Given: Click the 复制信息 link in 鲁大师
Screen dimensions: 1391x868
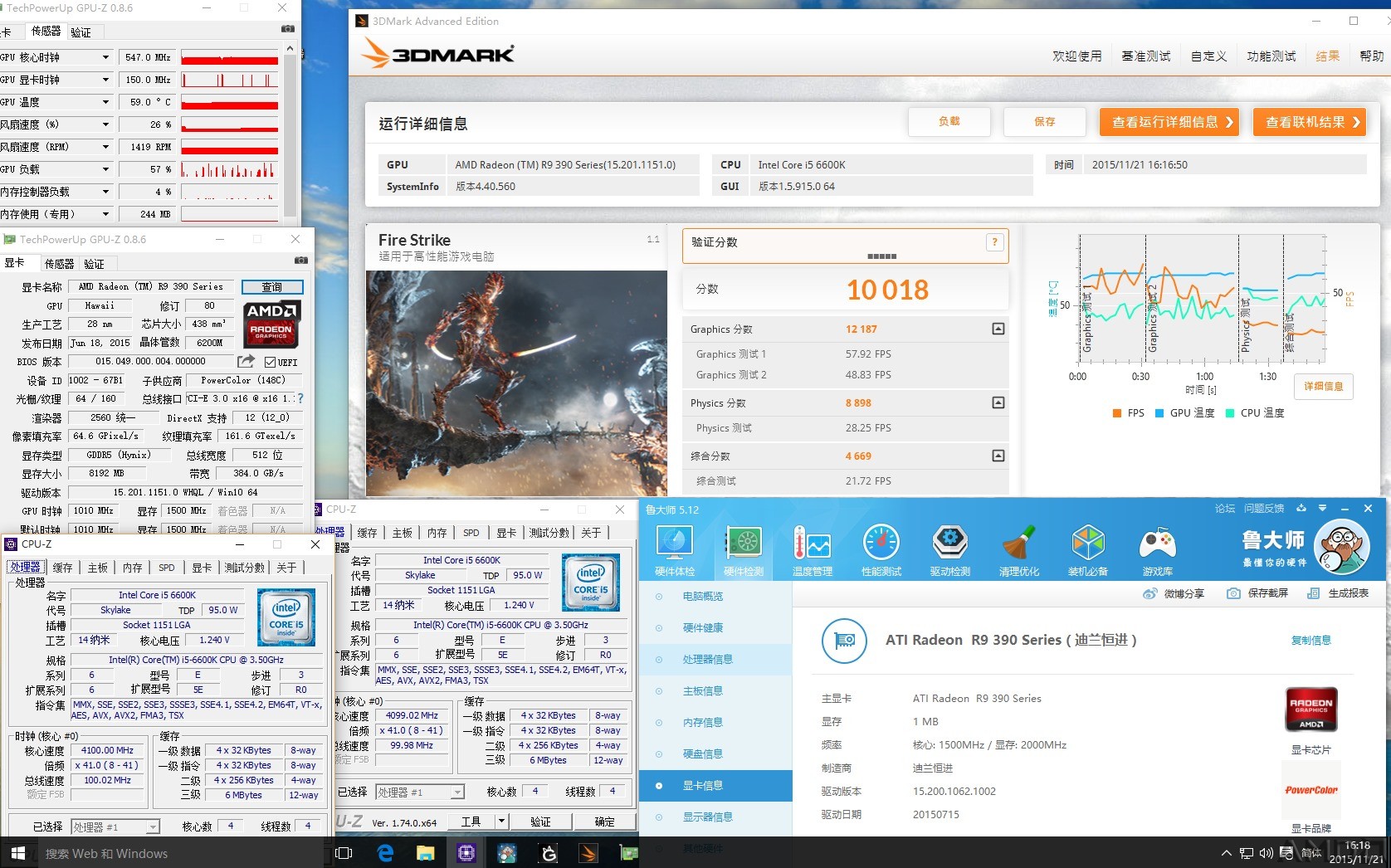Looking at the screenshot, I should click(1311, 641).
